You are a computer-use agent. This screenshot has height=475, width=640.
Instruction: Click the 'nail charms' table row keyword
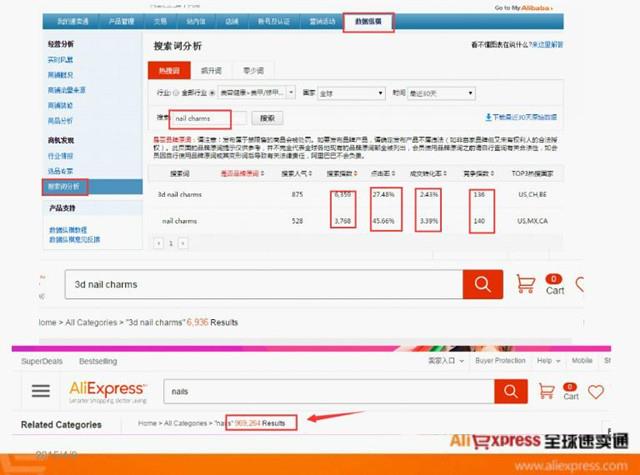click(x=179, y=221)
